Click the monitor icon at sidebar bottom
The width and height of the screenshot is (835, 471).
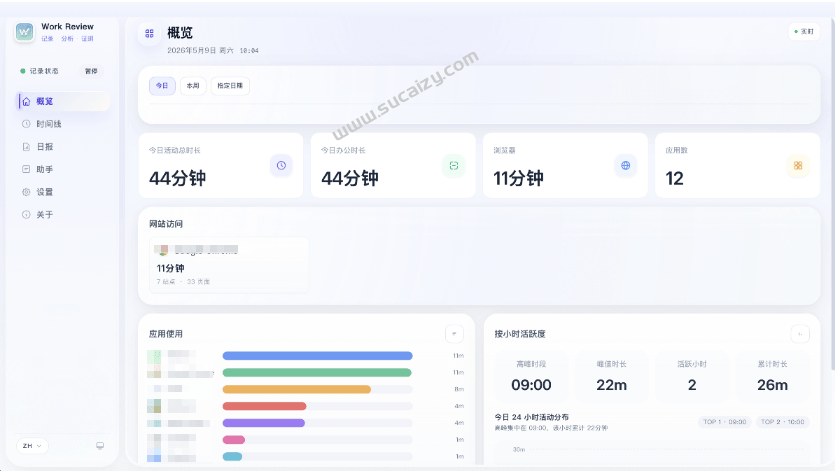100,445
